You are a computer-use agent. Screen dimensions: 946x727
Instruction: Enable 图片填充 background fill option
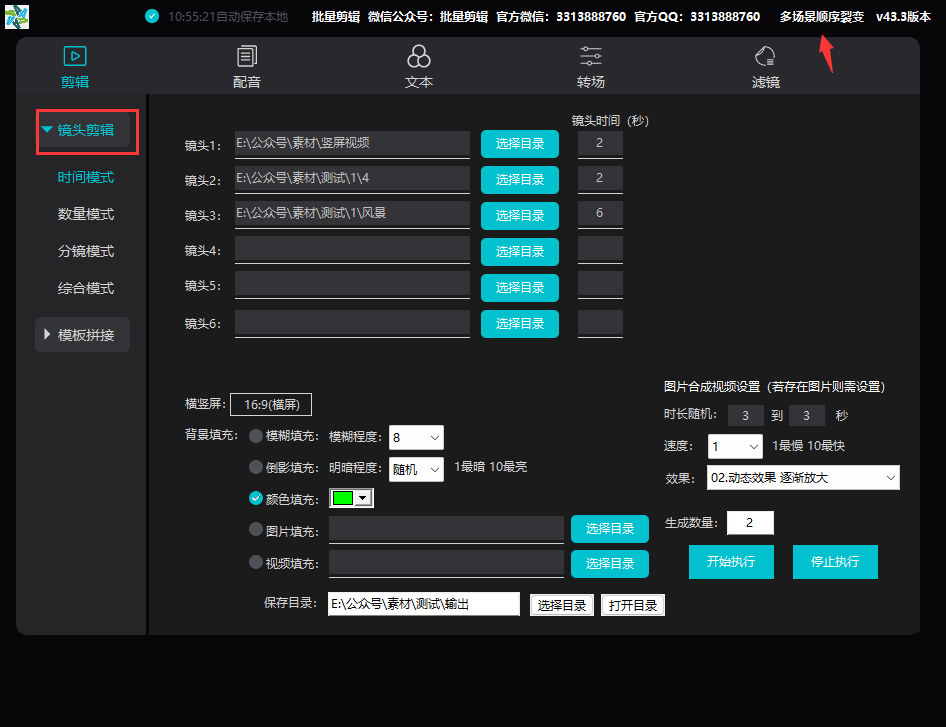tap(257, 529)
